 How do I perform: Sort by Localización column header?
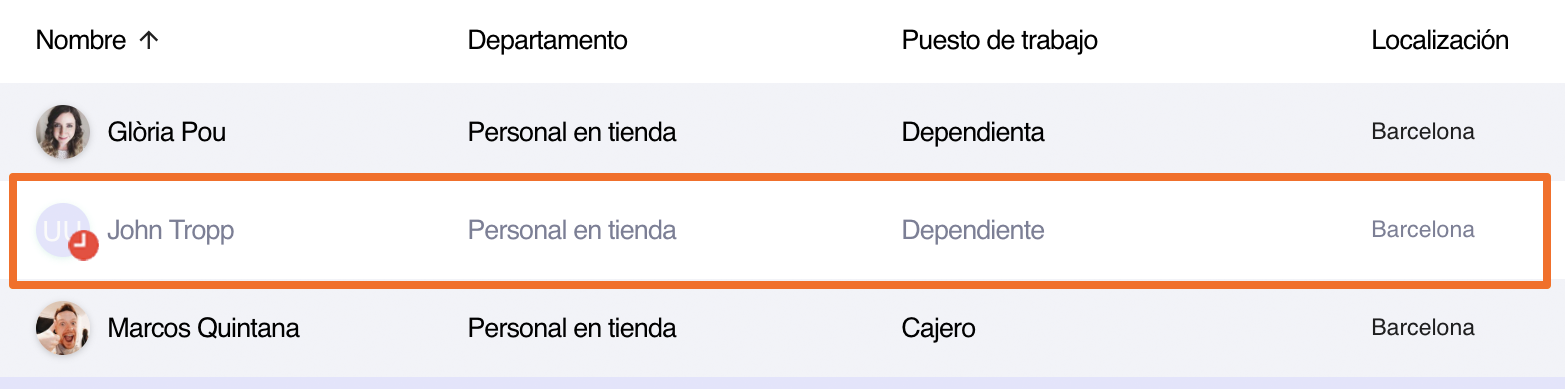tap(1440, 41)
